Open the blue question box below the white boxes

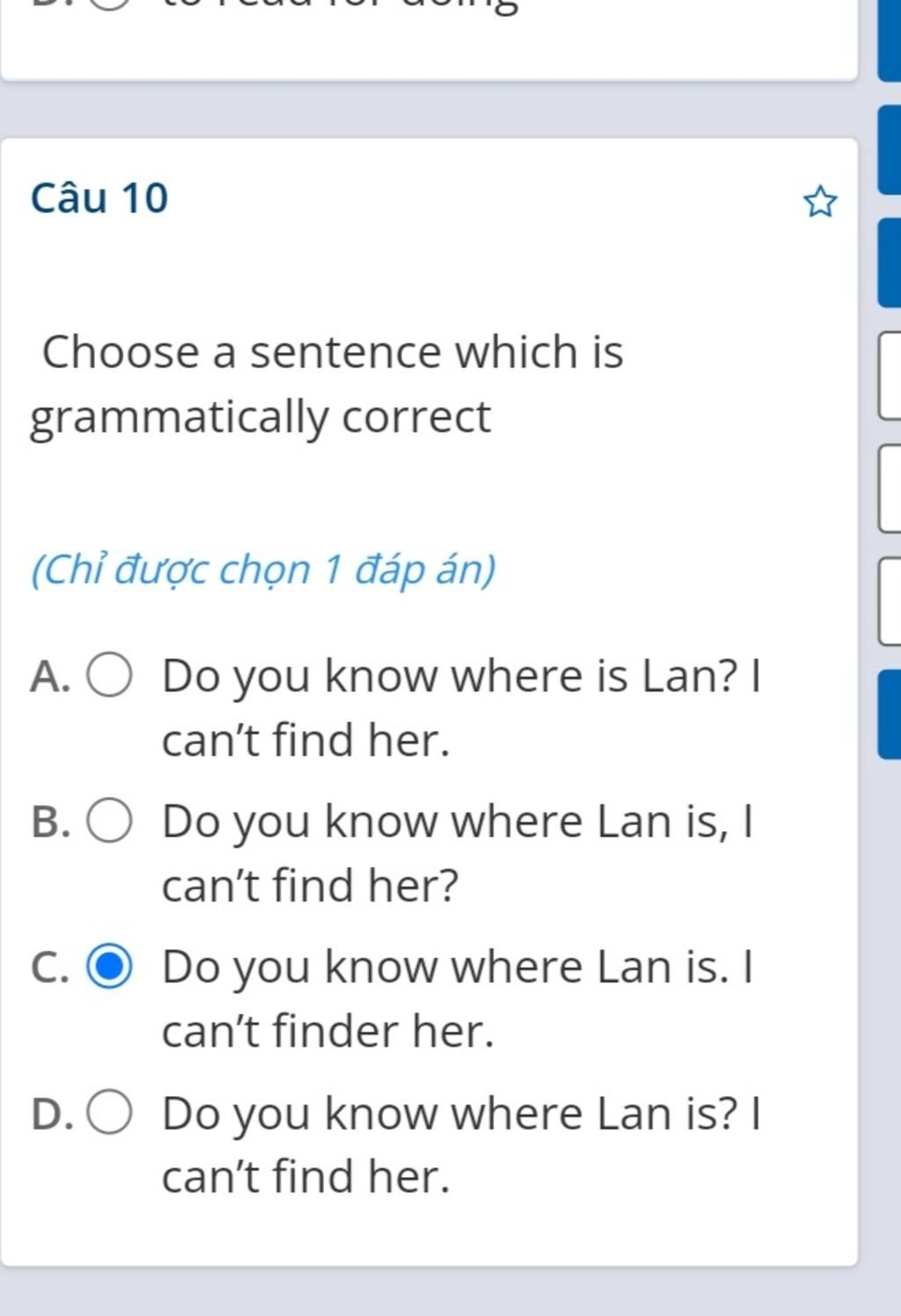[890, 714]
